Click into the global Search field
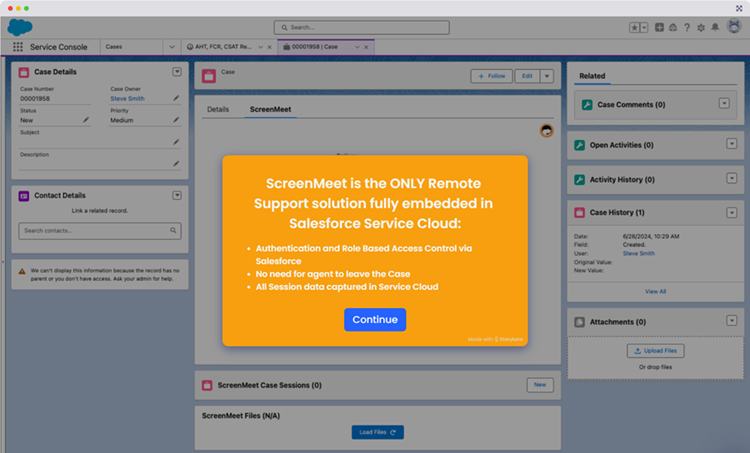Viewport: 750px width, 453px height. [x=362, y=27]
